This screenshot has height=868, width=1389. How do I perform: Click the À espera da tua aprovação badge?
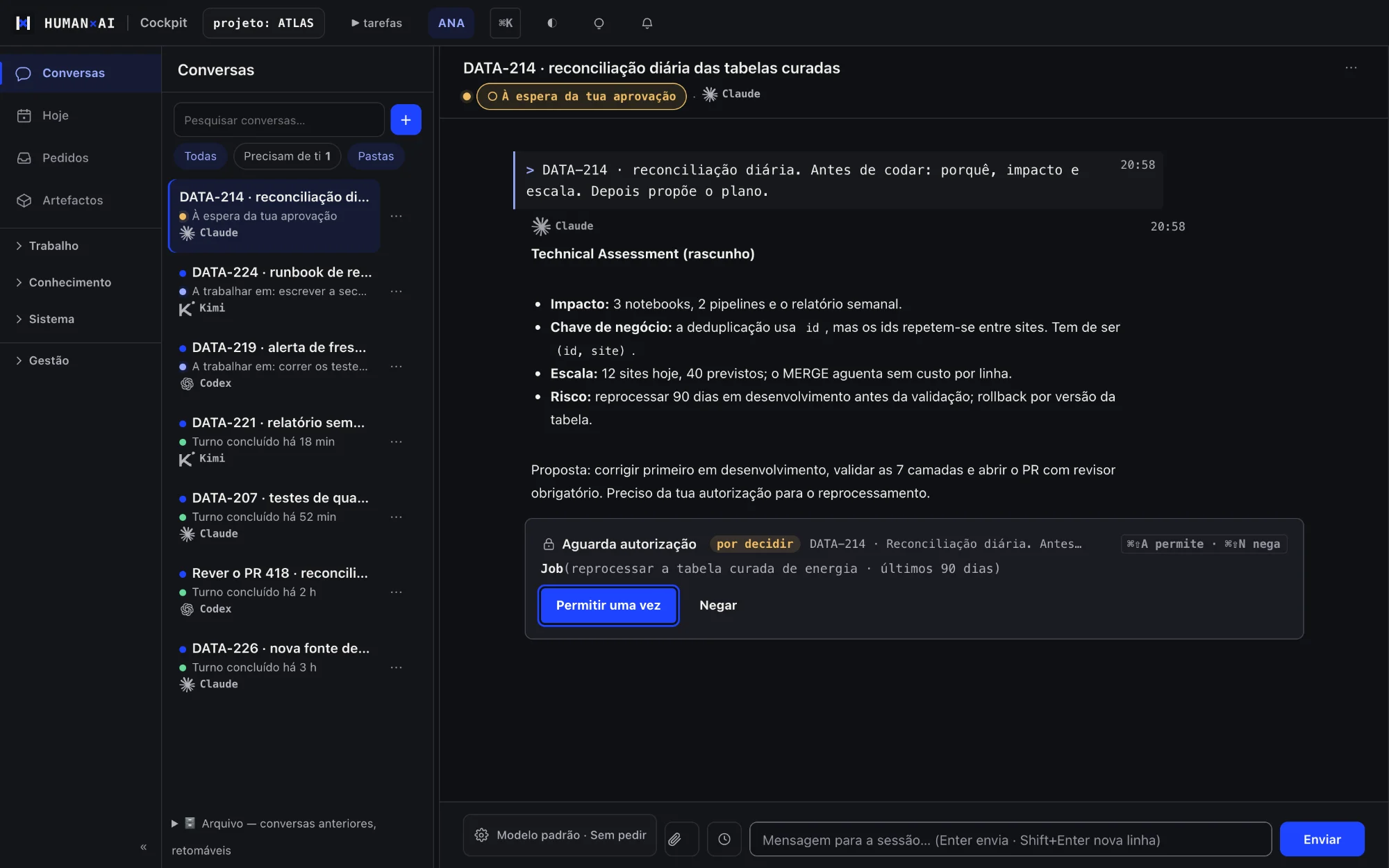click(x=581, y=97)
